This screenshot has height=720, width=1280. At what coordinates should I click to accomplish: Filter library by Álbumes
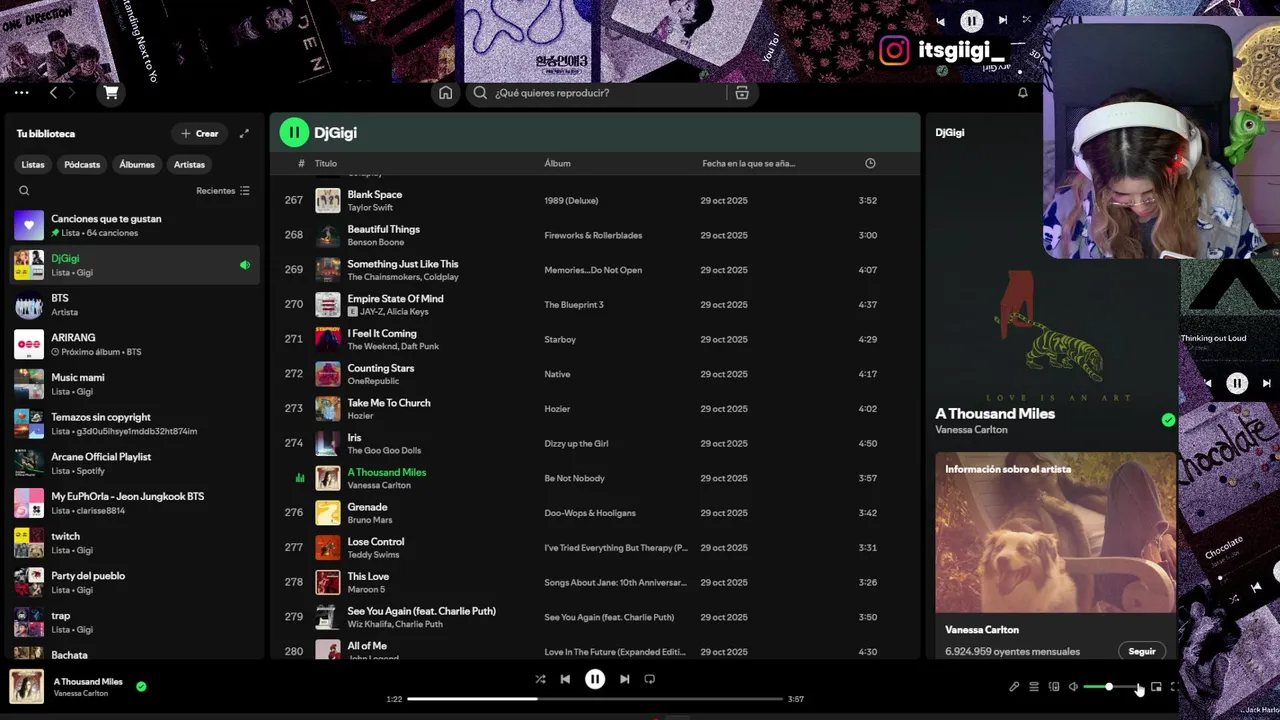(137, 165)
